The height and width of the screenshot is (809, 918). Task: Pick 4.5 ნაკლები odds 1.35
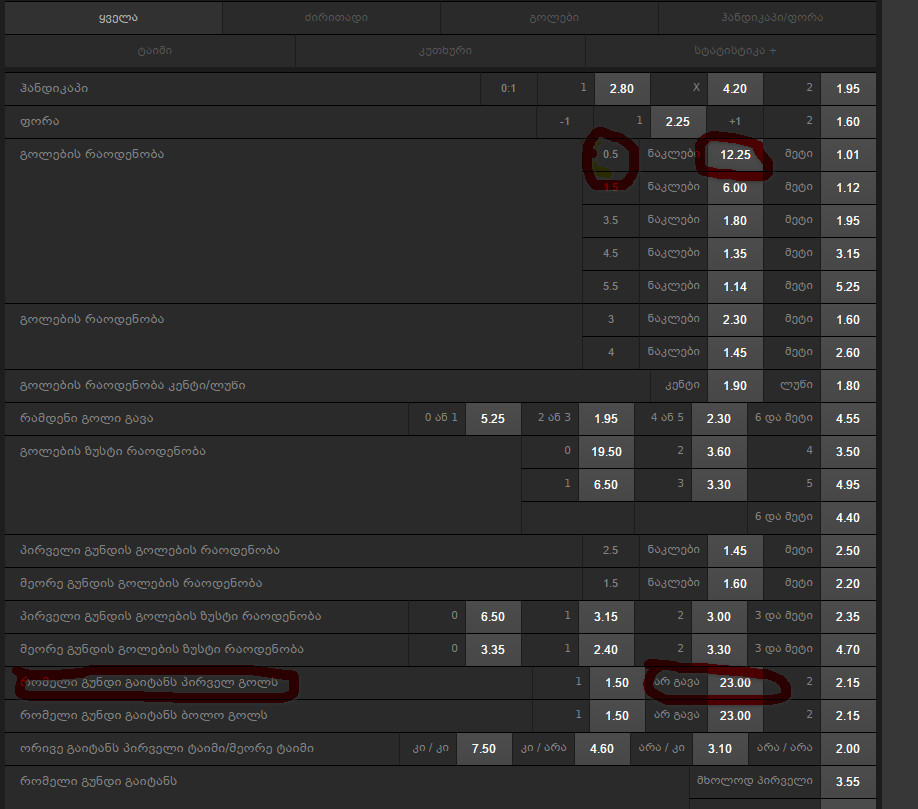(735, 253)
